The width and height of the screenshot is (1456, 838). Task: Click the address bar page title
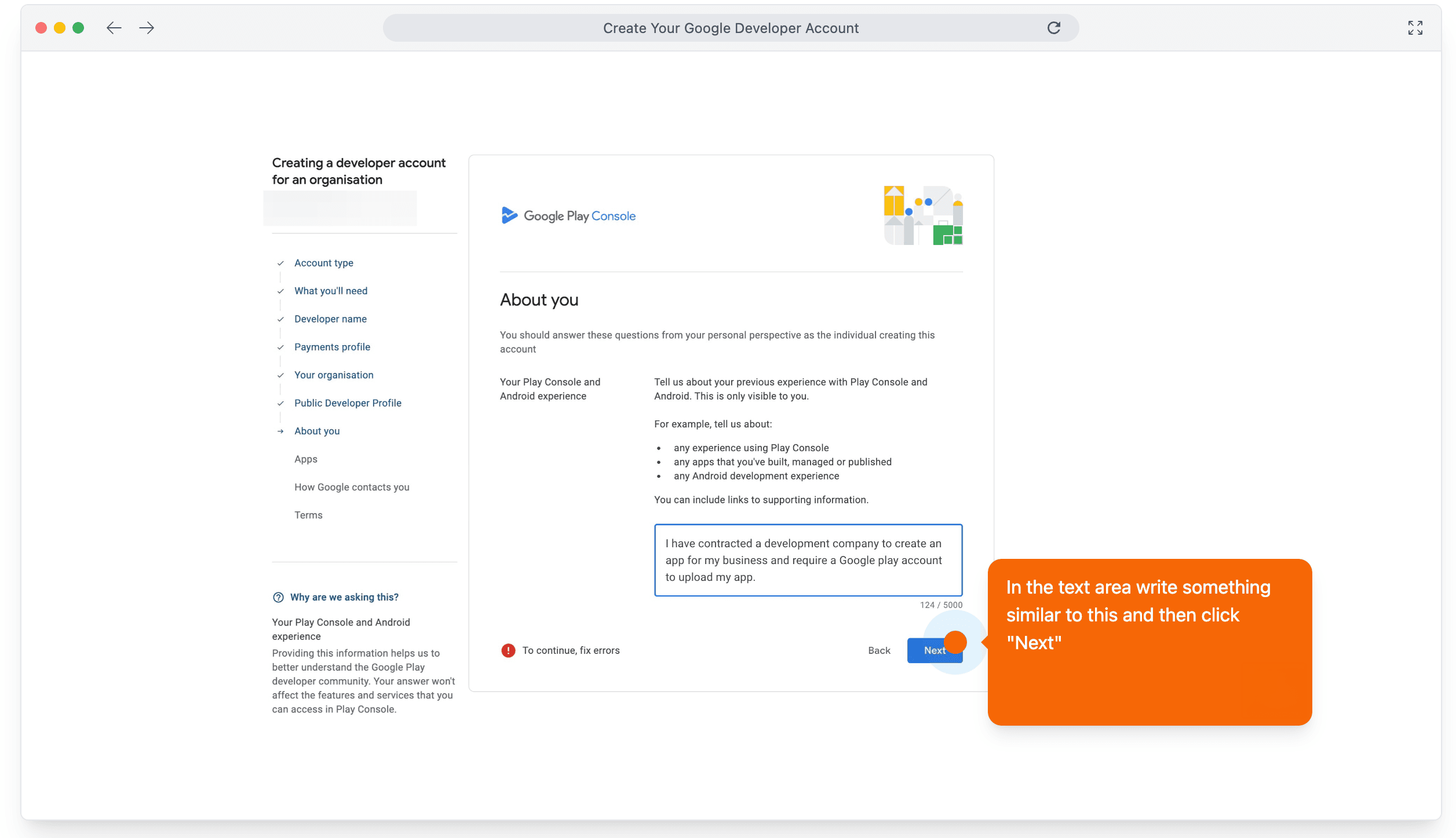tap(731, 28)
